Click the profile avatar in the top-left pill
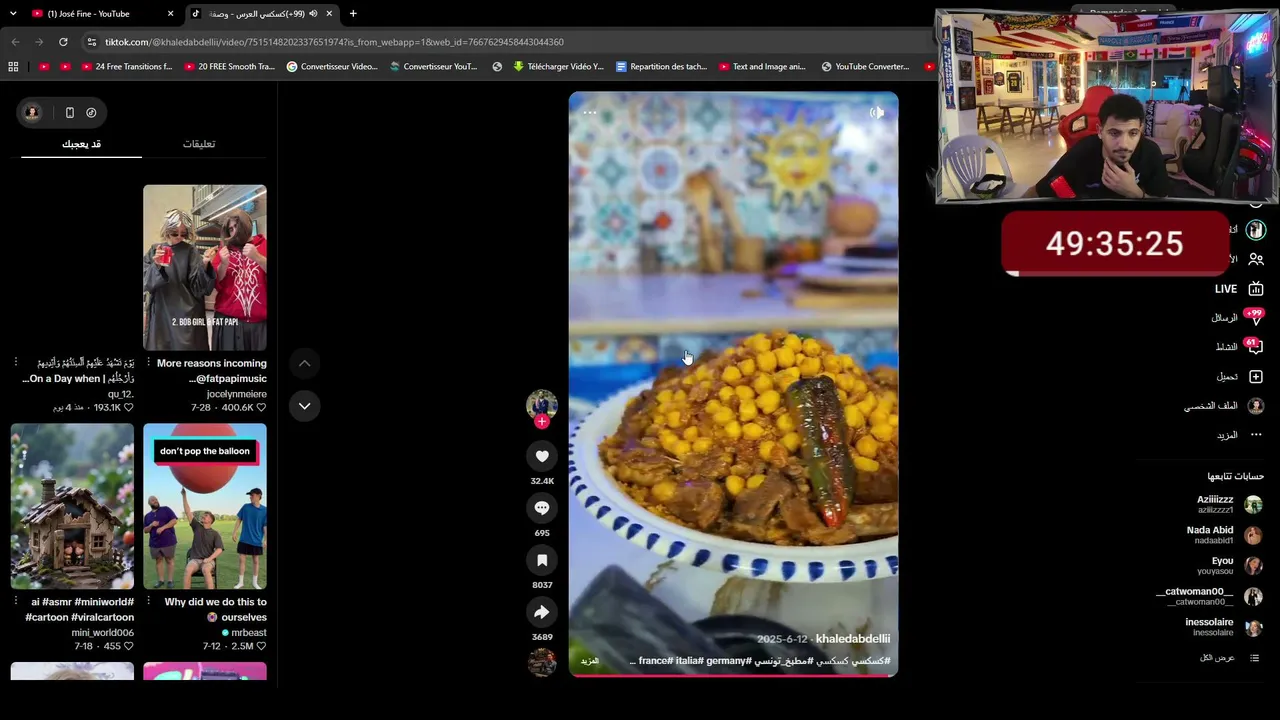The width and height of the screenshot is (1280, 720). coord(32,113)
